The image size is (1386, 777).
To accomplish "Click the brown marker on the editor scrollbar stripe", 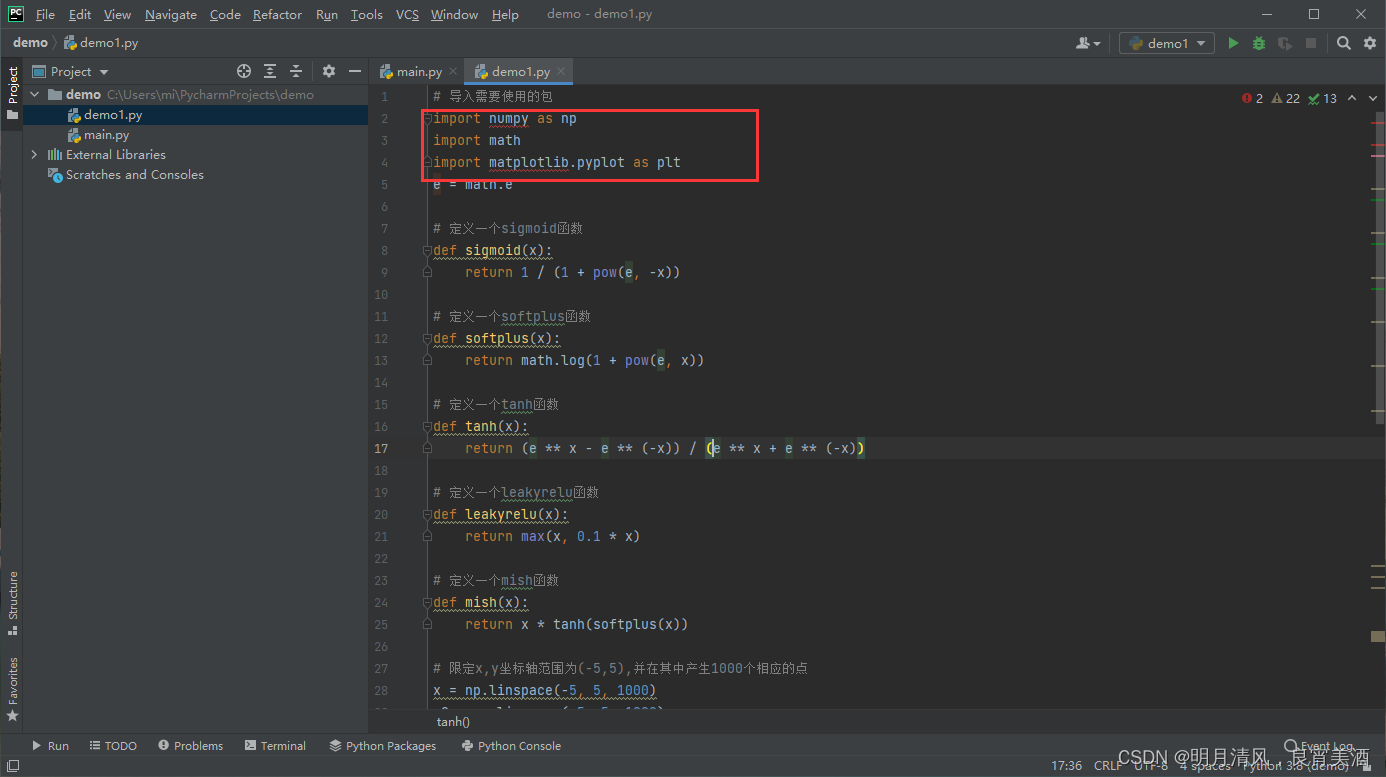I will [1378, 636].
